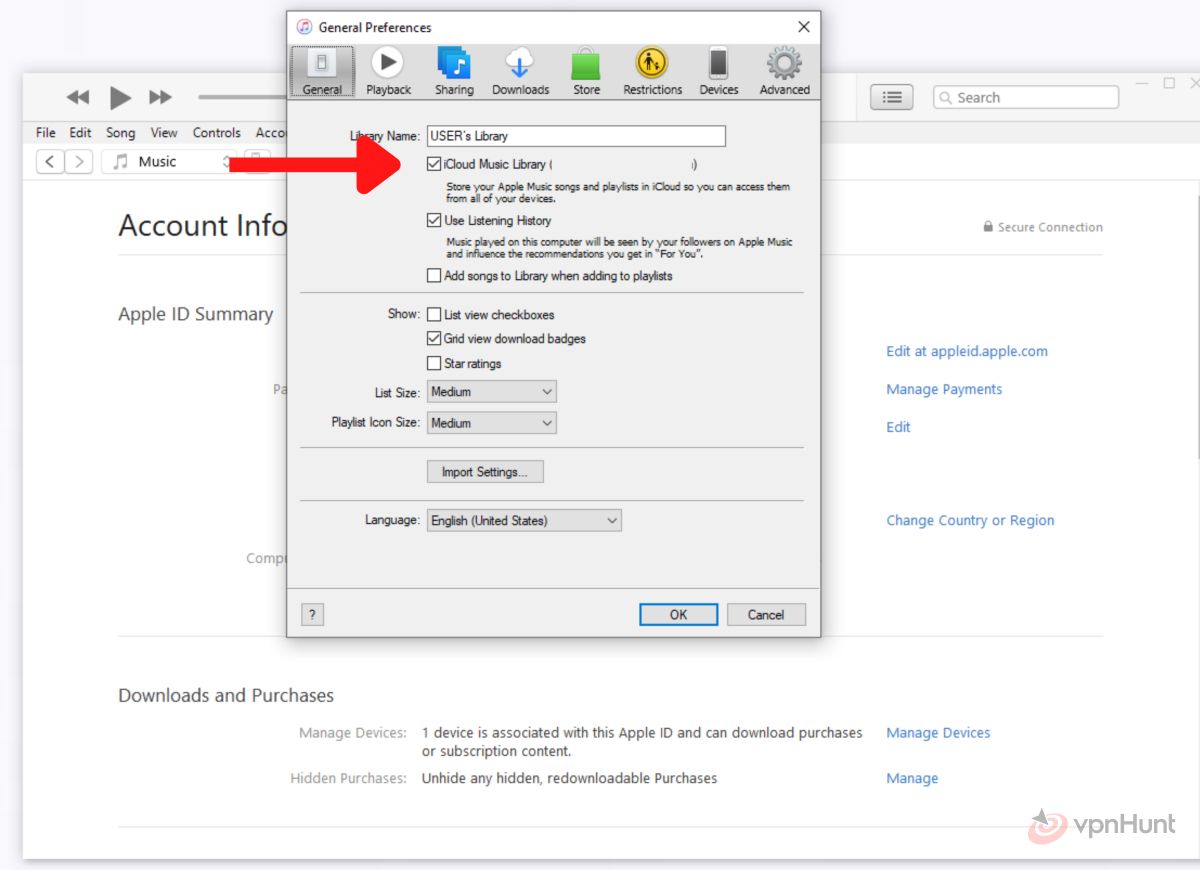Open the help question mark button

[312, 615]
